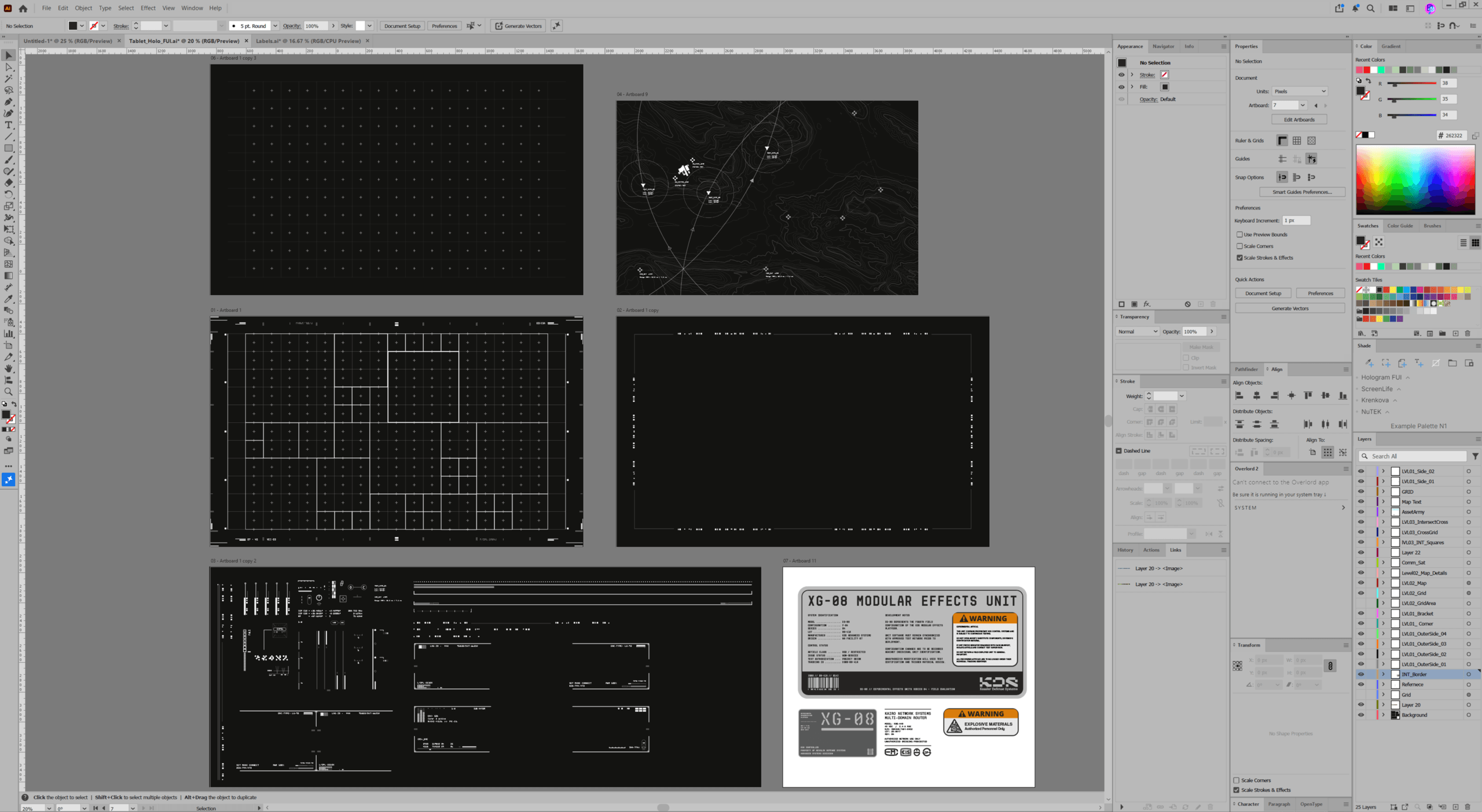
Task: Click the Add New Effect fx icon
Action: (x=1147, y=304)
